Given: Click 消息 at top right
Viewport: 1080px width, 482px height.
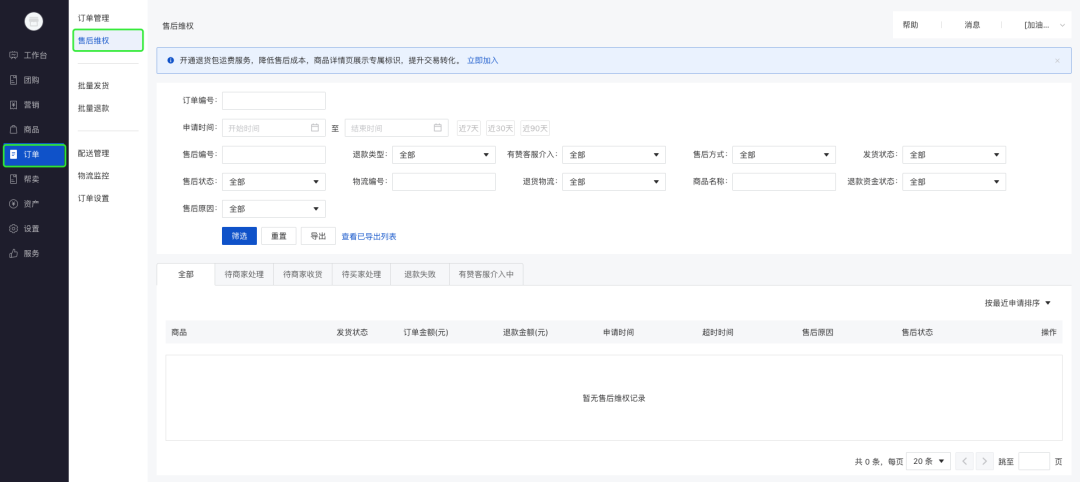Looking at the screenshot, I should pos(972,25).
